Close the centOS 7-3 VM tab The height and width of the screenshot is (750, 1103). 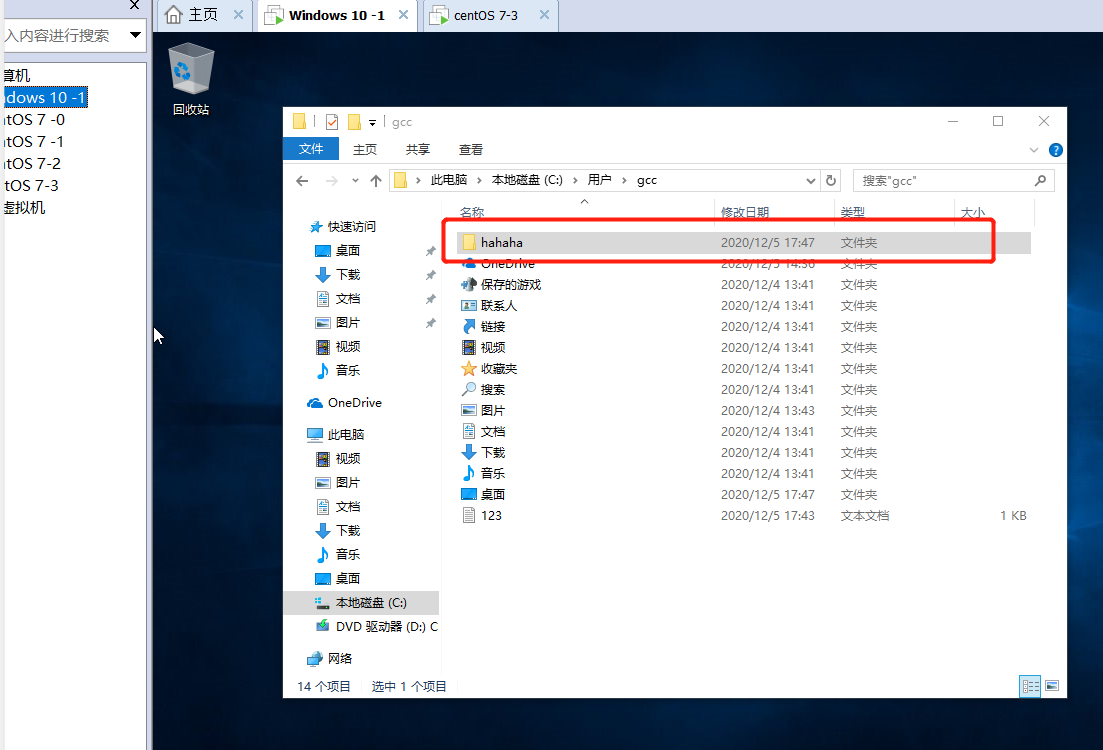coord(544,15)
